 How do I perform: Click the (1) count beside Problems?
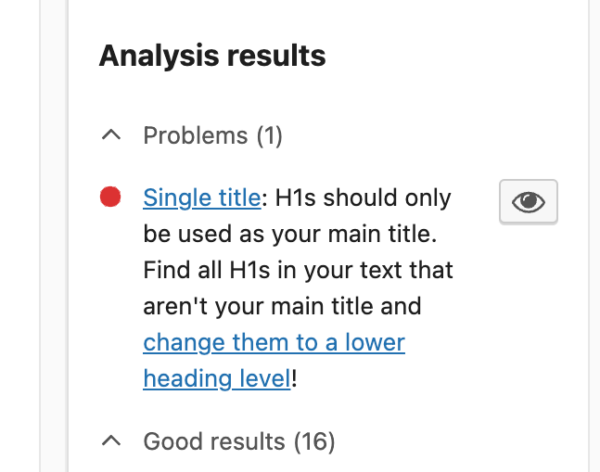269,135
